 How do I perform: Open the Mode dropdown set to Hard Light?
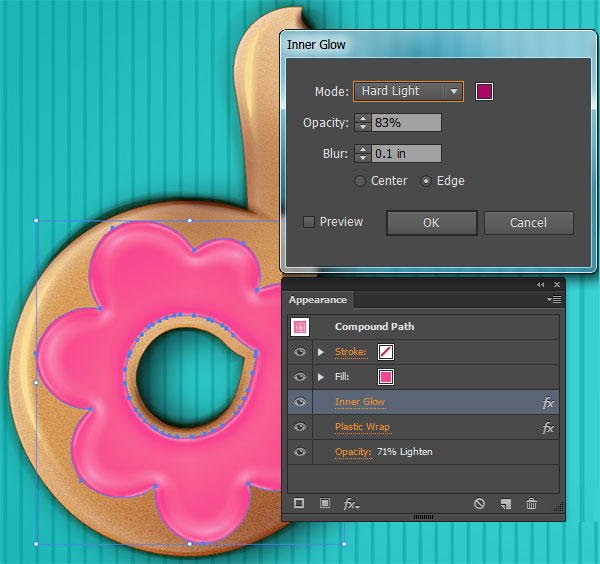tap(408, 91)
